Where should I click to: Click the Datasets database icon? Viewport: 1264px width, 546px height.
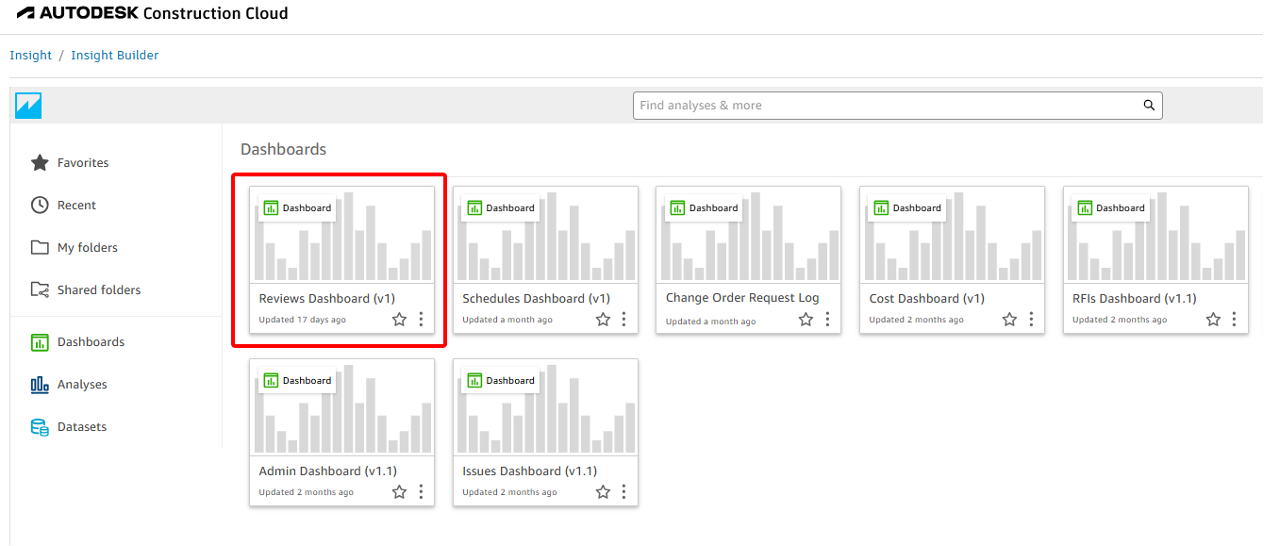[40, 427]
